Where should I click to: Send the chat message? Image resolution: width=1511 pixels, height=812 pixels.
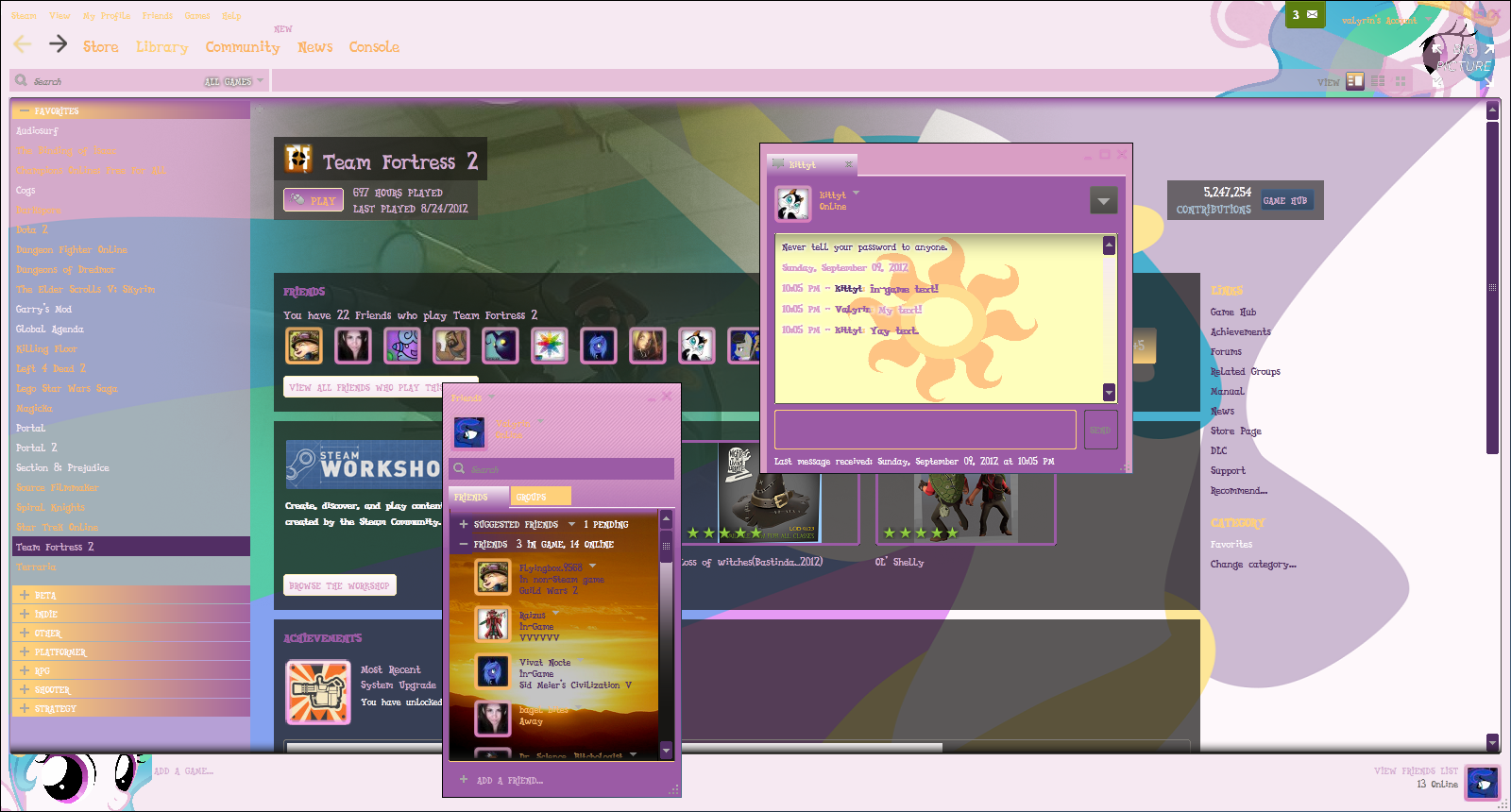tap(1100, 430)
